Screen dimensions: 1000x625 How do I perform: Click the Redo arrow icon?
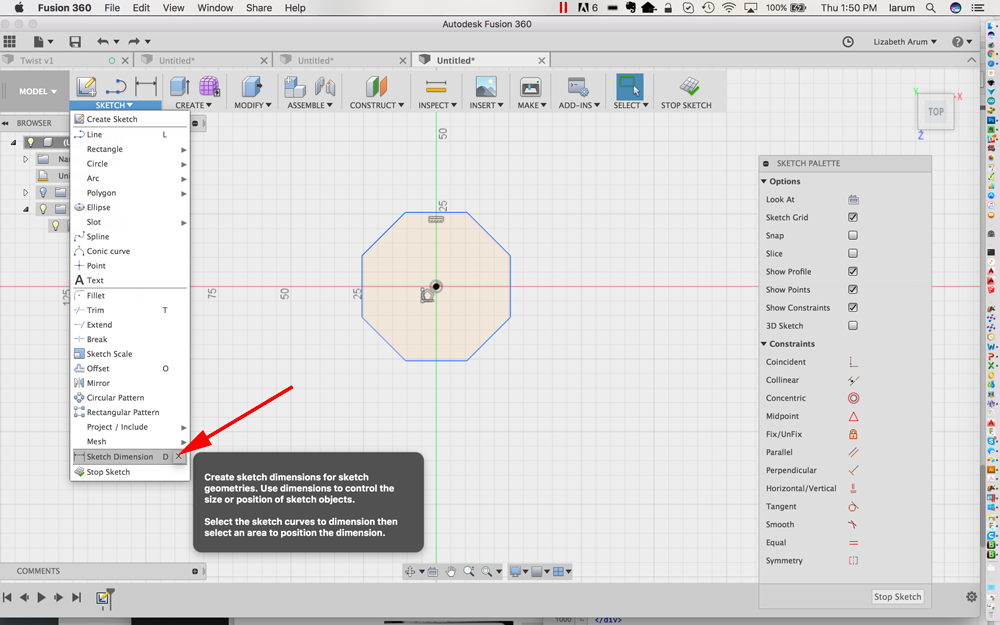134,41
